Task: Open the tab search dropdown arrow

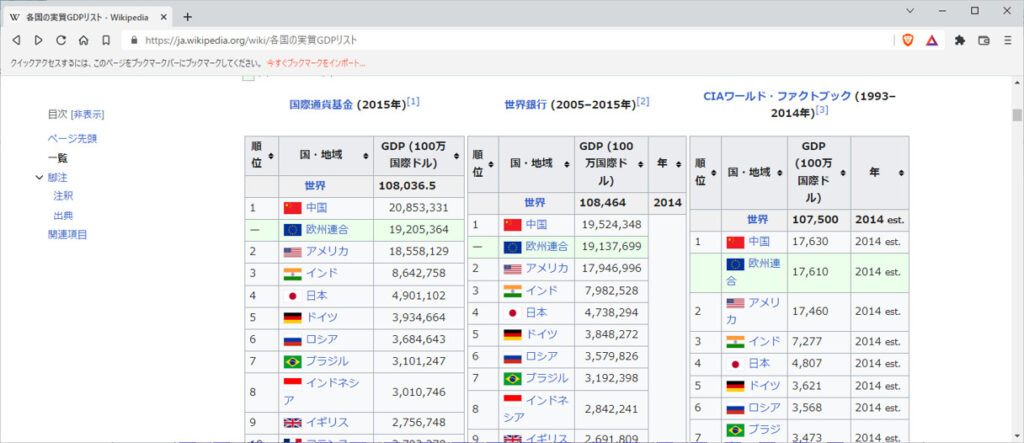Action: [x=910, y=10]
